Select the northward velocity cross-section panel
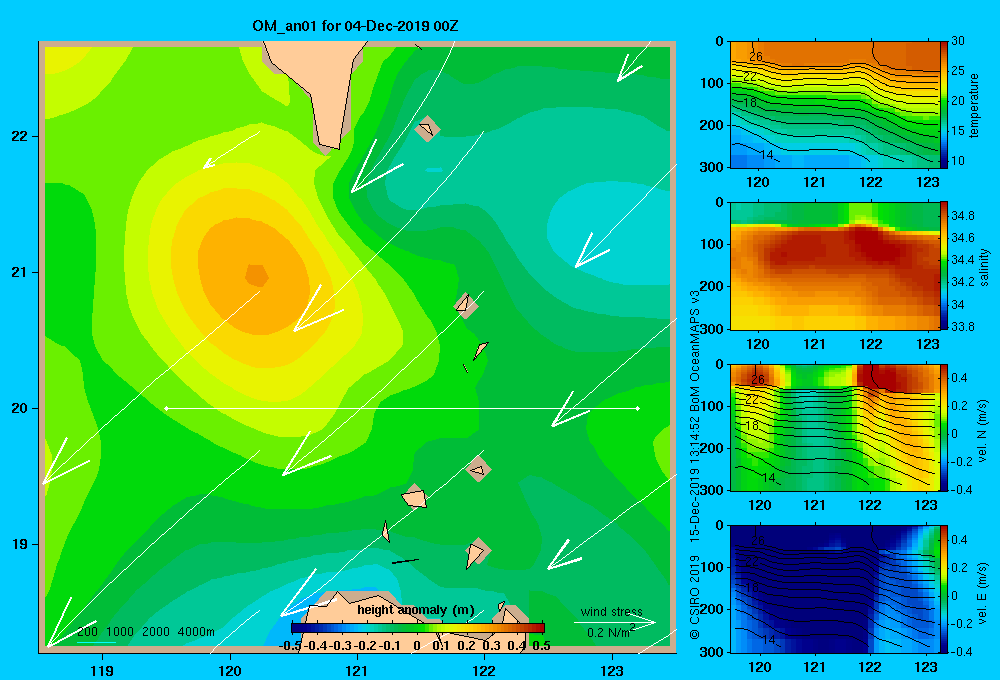Viewport: 1000px width, 680px height. [x=835, y=427]
